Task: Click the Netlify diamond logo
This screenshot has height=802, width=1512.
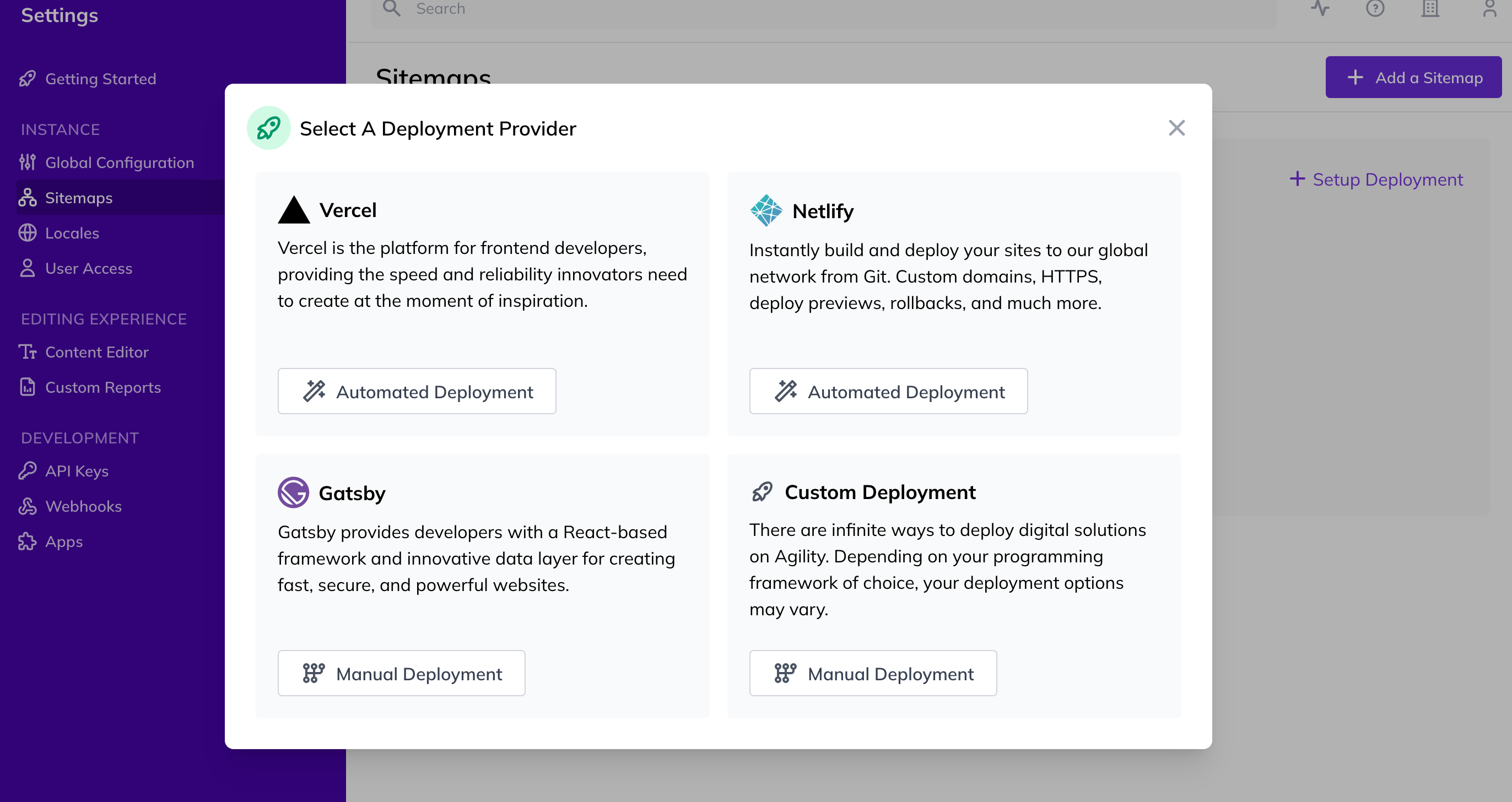Action: [x=766, y=210]
